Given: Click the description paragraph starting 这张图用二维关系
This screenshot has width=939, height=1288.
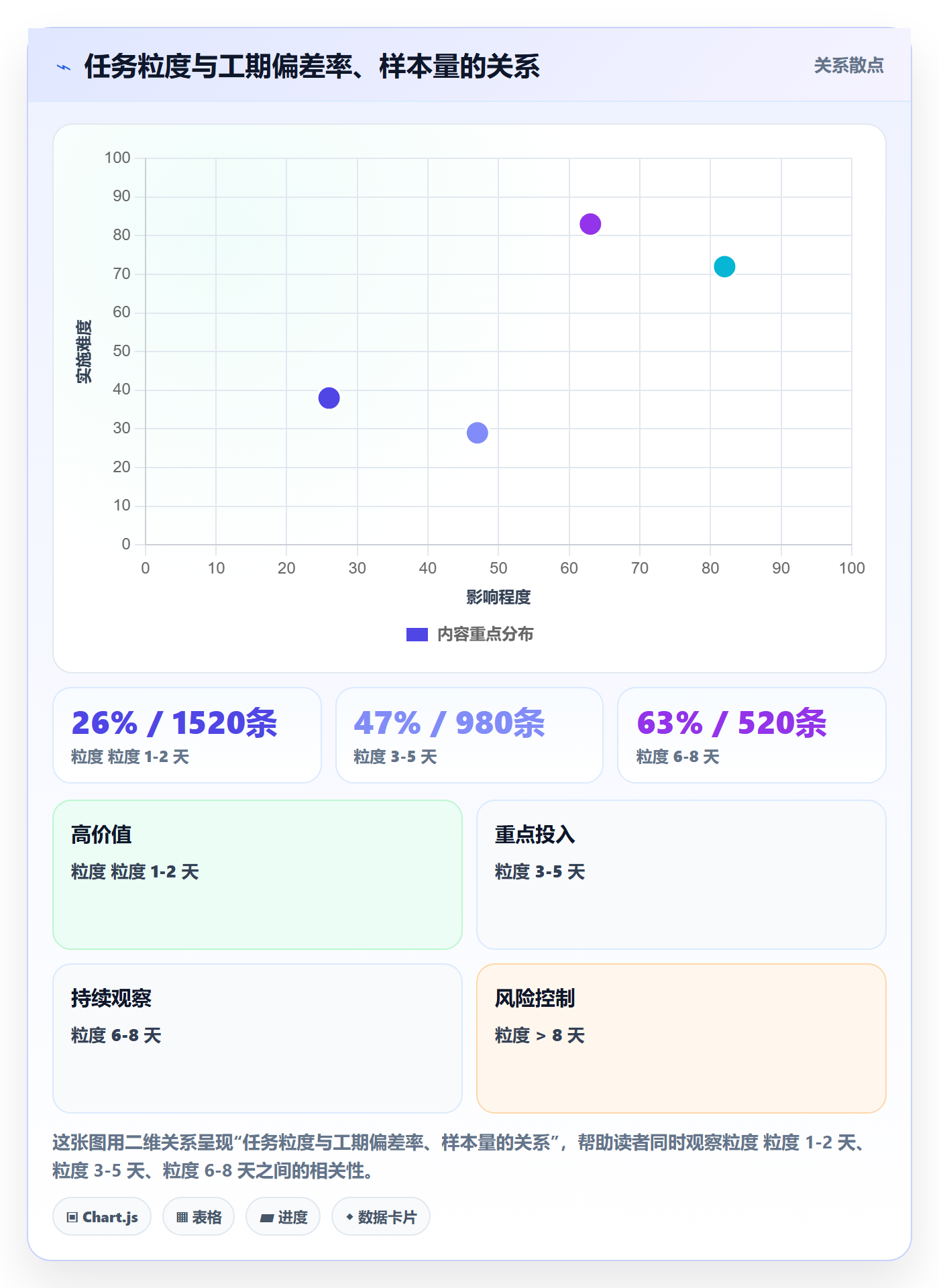Looking at the screenshot, I should pos(459,1157).
